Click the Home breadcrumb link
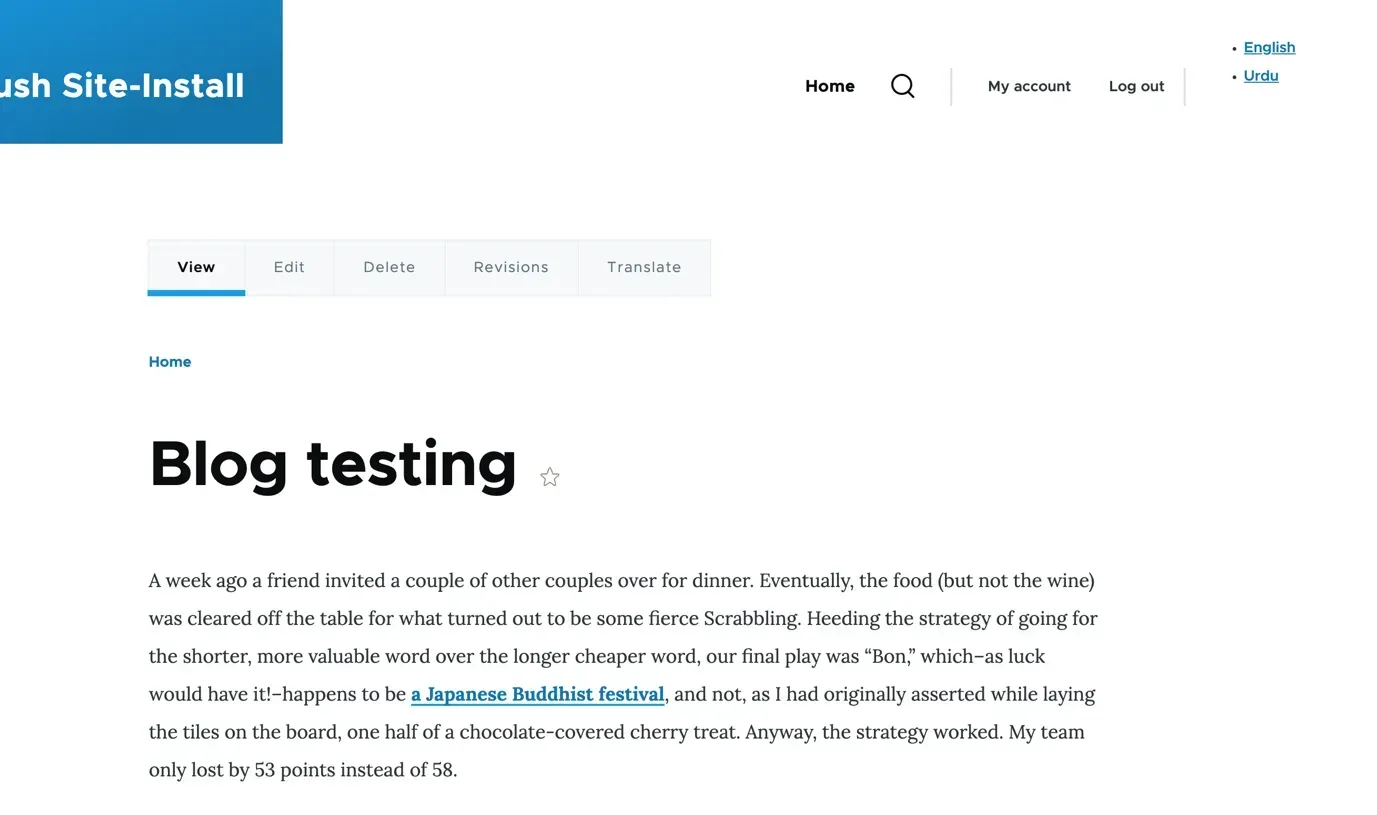 (170, 362)
